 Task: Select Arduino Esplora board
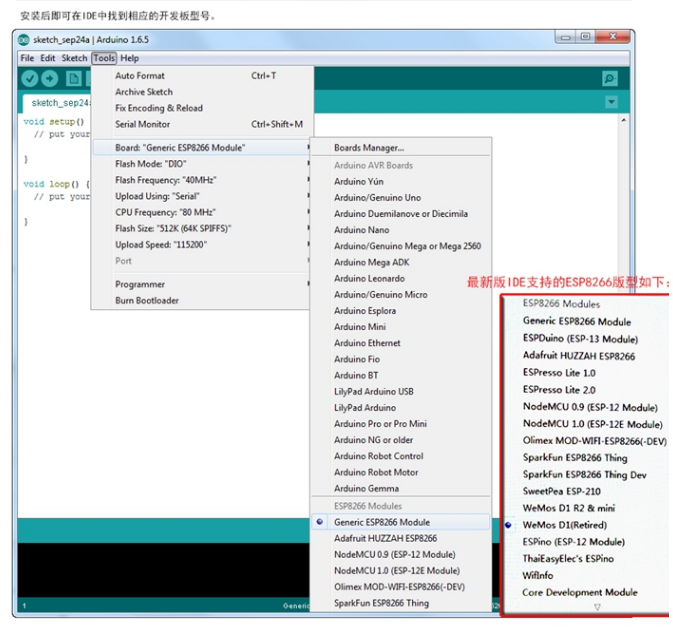[x=400, y=311]
